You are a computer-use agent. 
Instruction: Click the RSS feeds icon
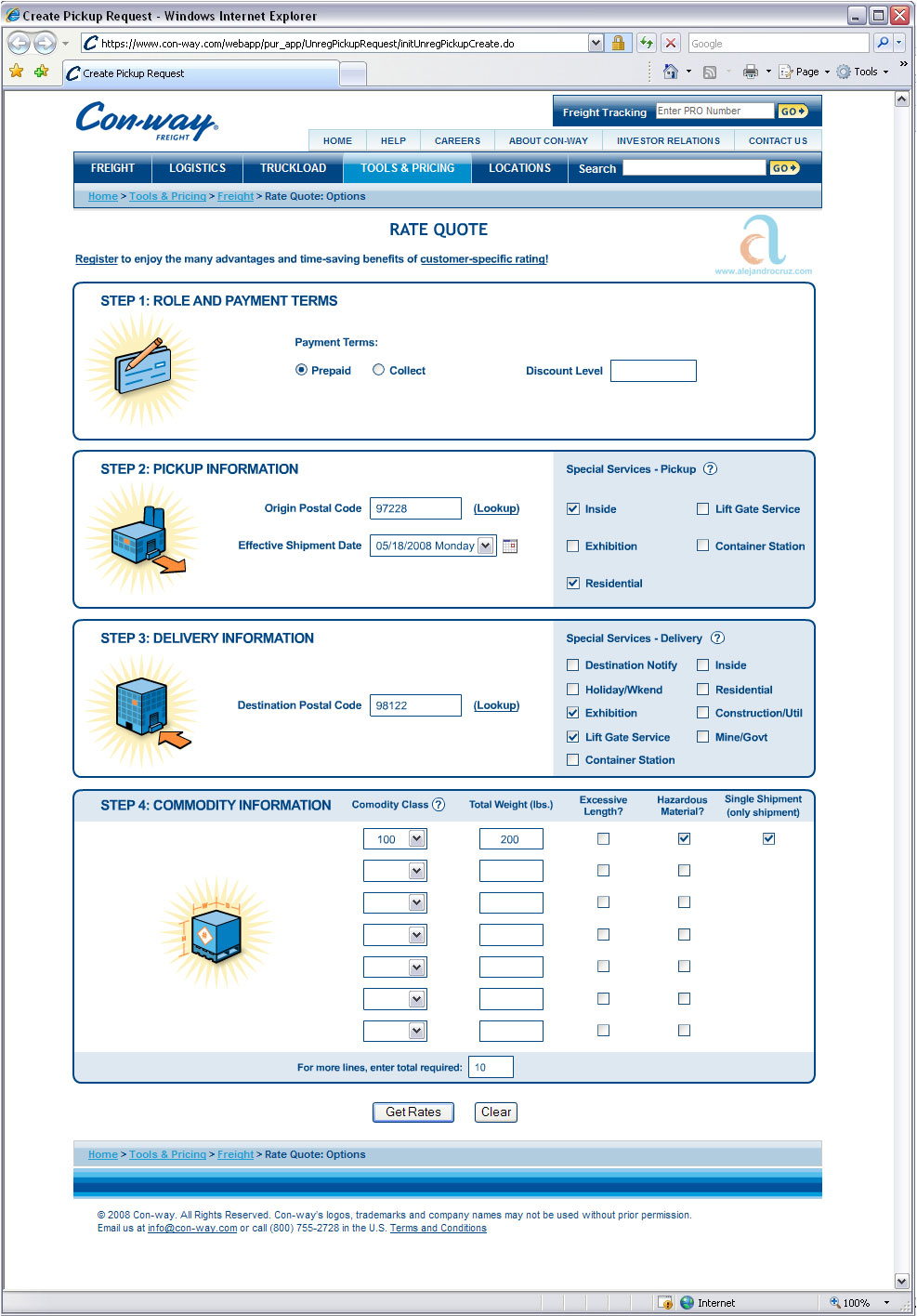(710, 72)
